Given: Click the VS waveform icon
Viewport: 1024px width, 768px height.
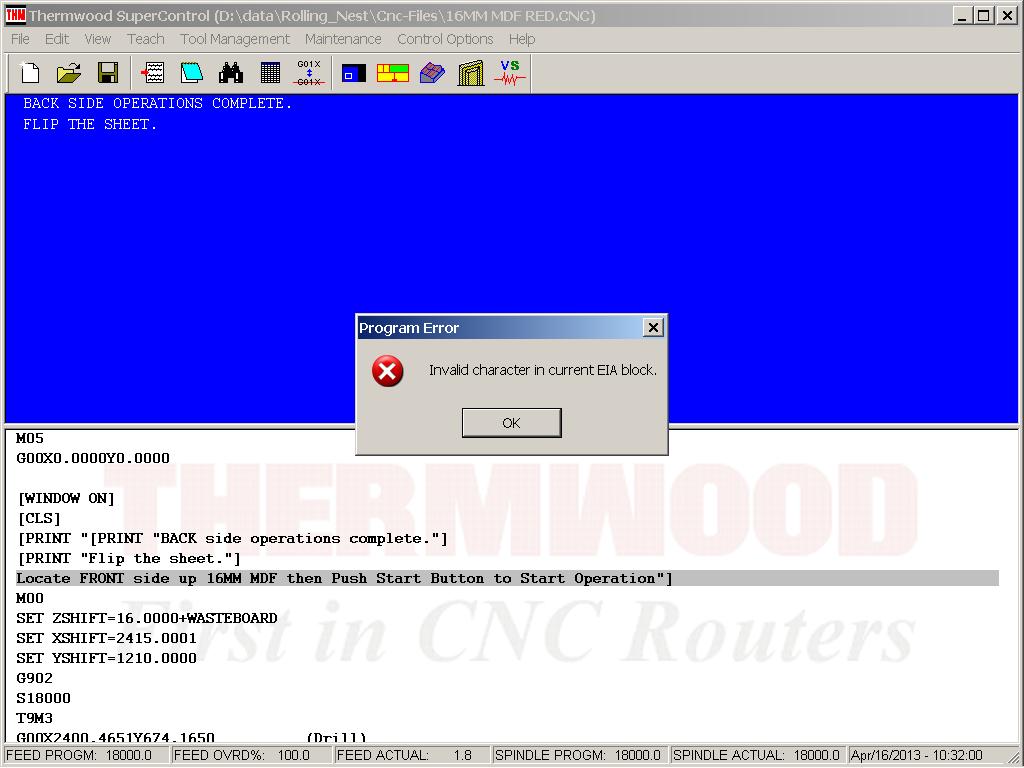Looking at the screenshot, I should click(510, 73).
